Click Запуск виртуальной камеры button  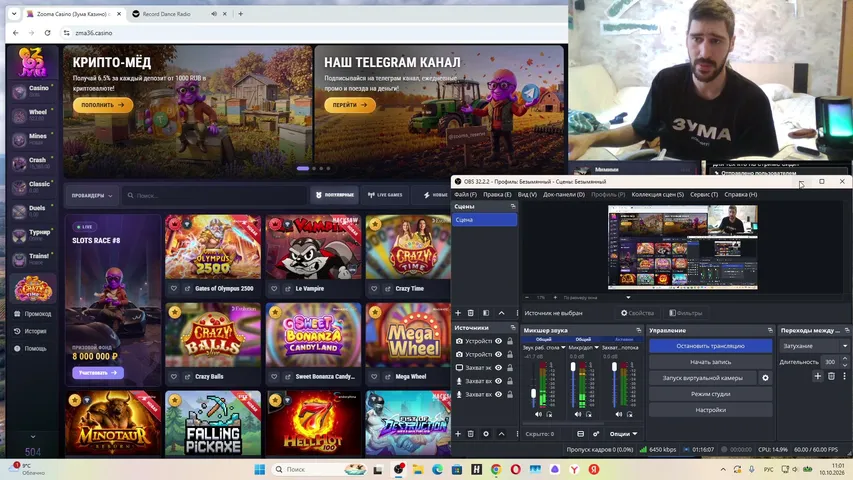702,378
